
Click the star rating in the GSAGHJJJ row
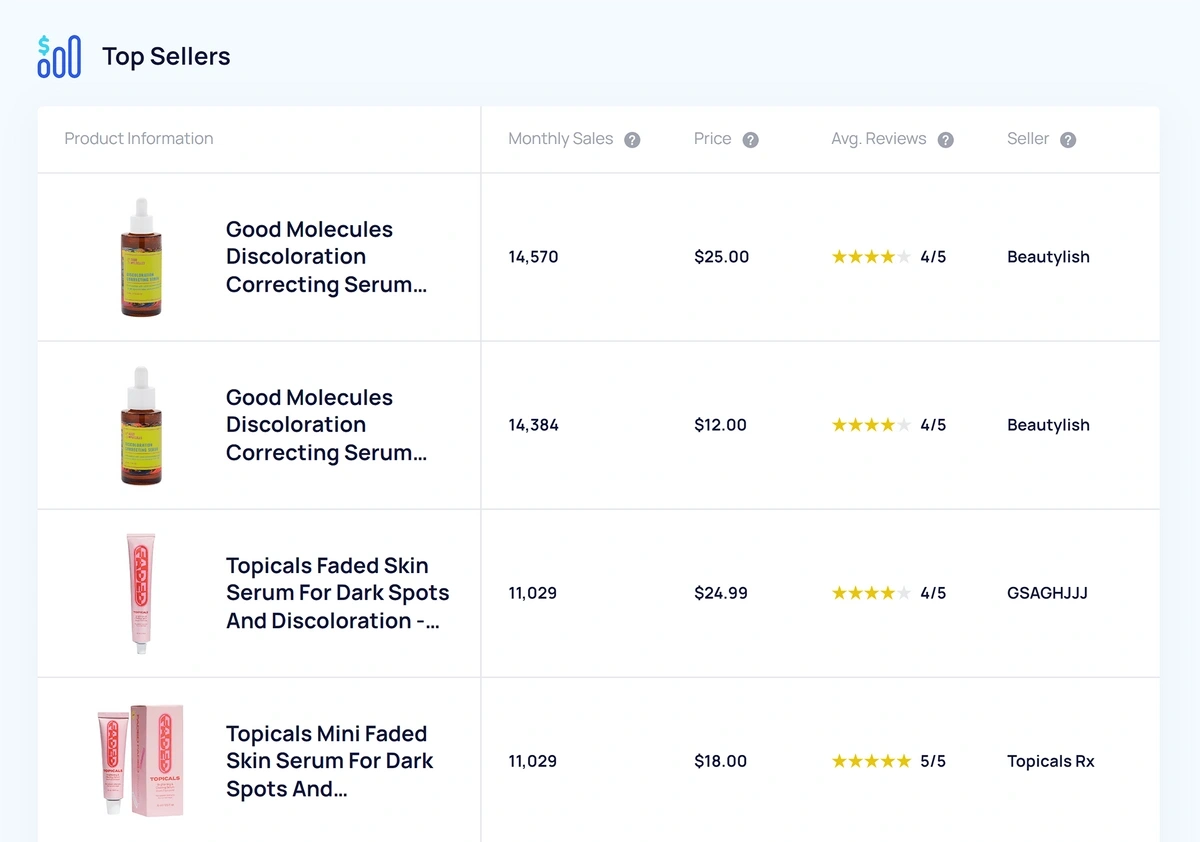click(871, 593)
